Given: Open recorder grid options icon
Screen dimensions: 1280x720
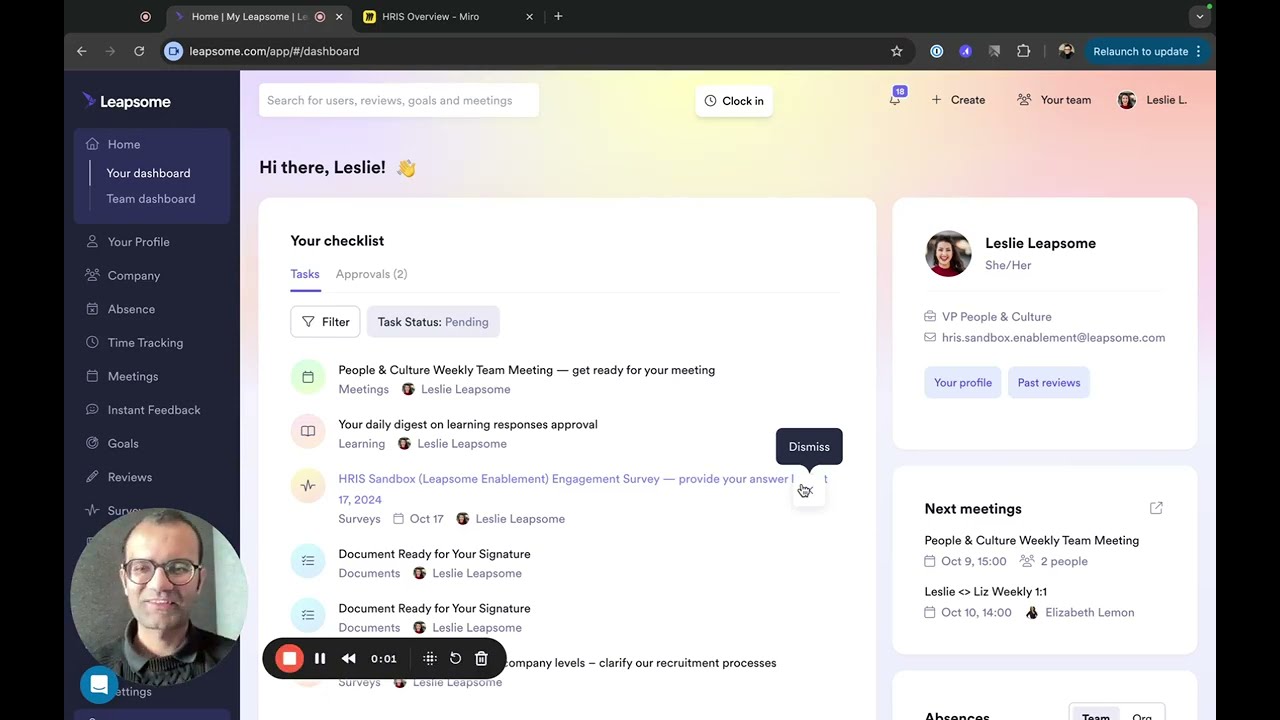Looking at the screenshot, I should click(430, 658).
